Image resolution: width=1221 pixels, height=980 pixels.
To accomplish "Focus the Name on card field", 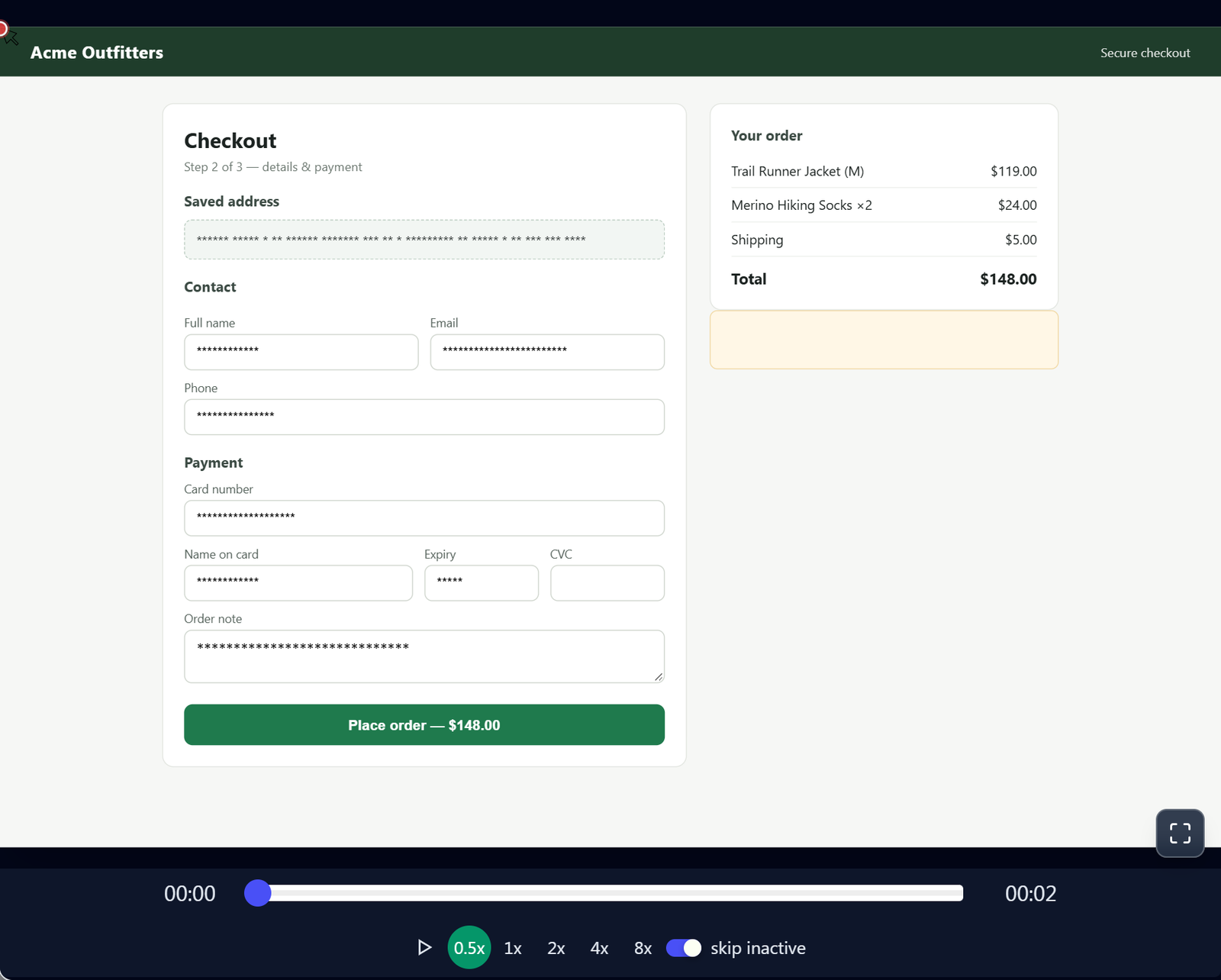I will [298, 583].
